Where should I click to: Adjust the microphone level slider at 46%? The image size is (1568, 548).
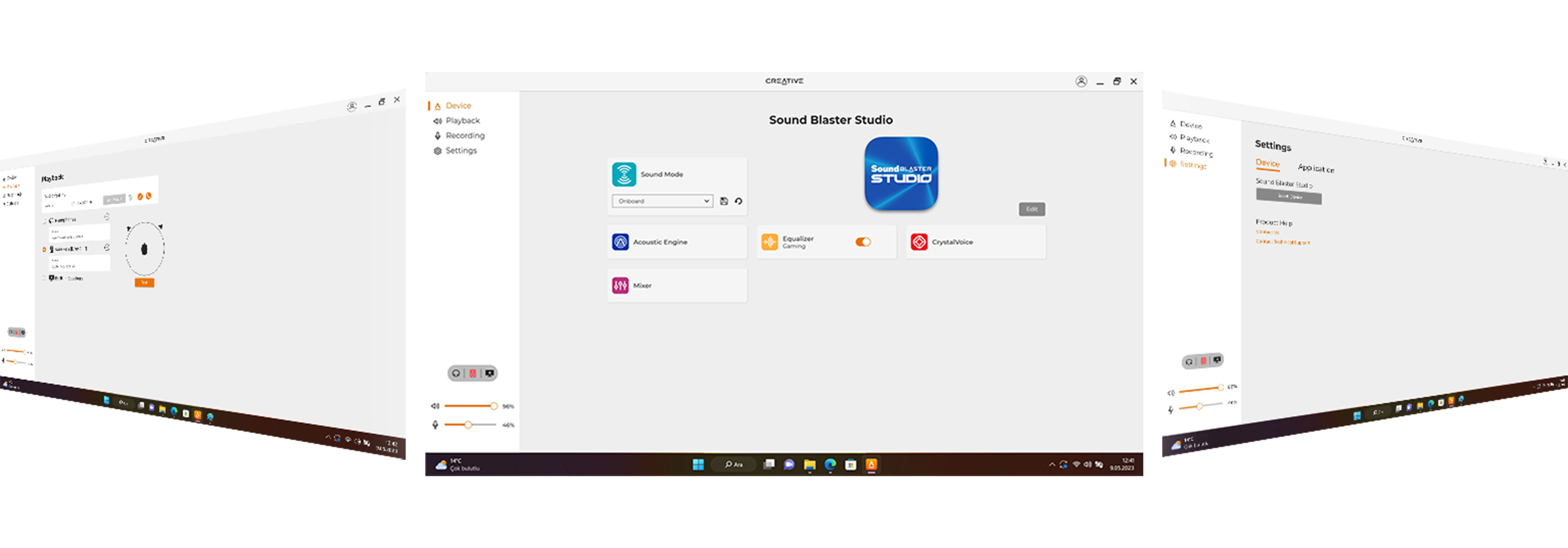pyautogui.click(x=468, y=425)
